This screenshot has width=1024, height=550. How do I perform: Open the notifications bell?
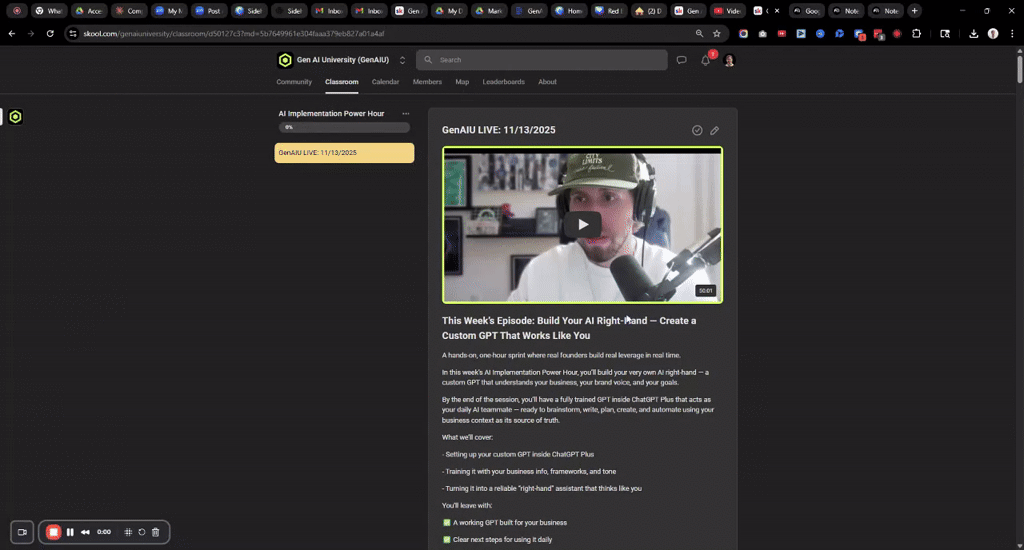pyautogui.click(x=705, y=60)
